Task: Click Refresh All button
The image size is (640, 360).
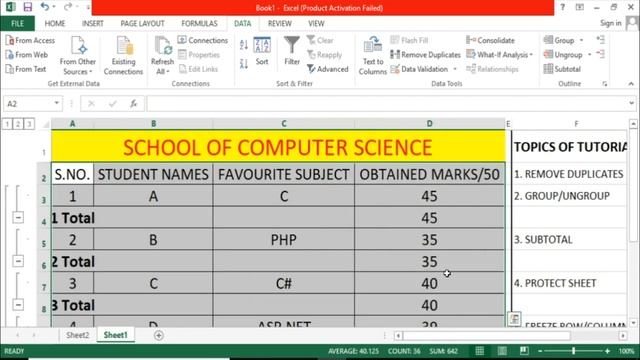Action: click(162, 56)
